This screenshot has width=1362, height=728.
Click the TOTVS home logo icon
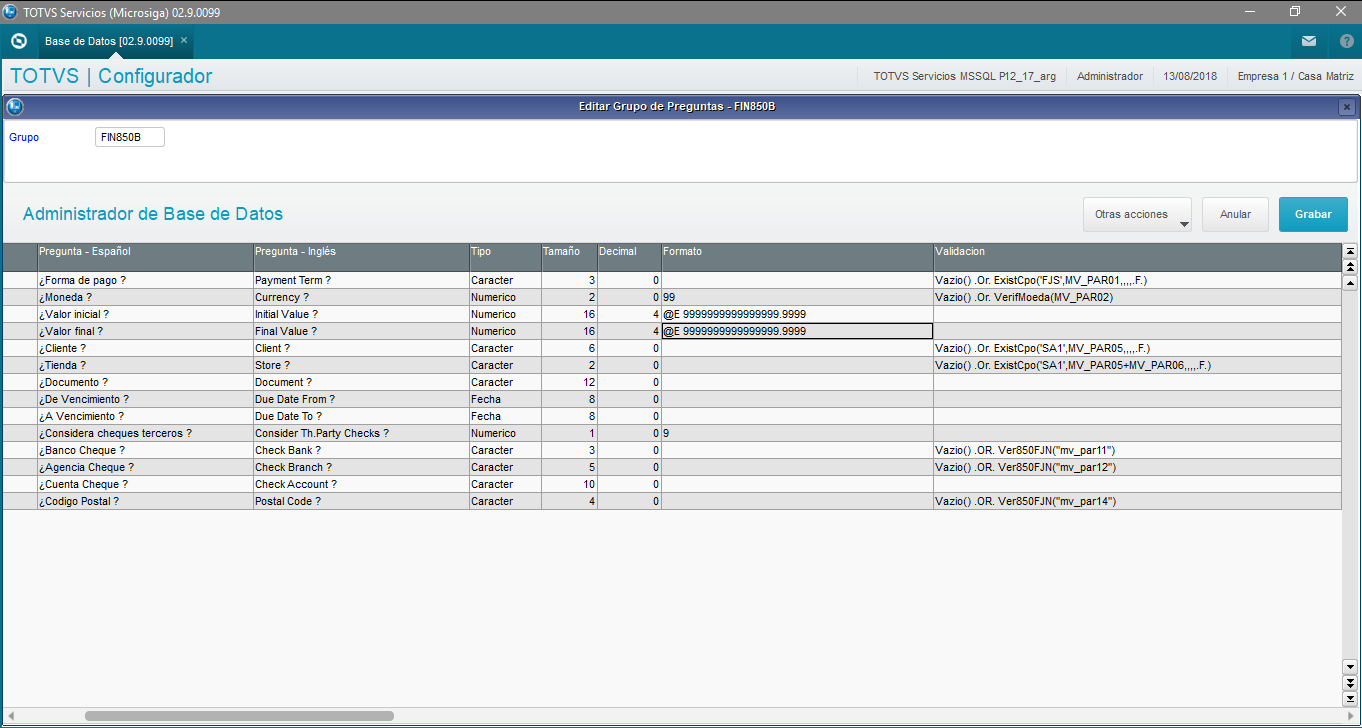click(x=18, y=41)
